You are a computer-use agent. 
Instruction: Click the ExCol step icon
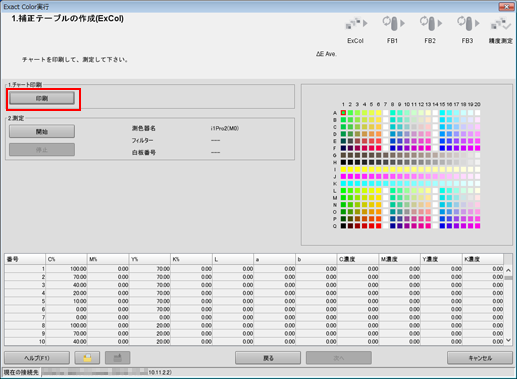[356, 24]
